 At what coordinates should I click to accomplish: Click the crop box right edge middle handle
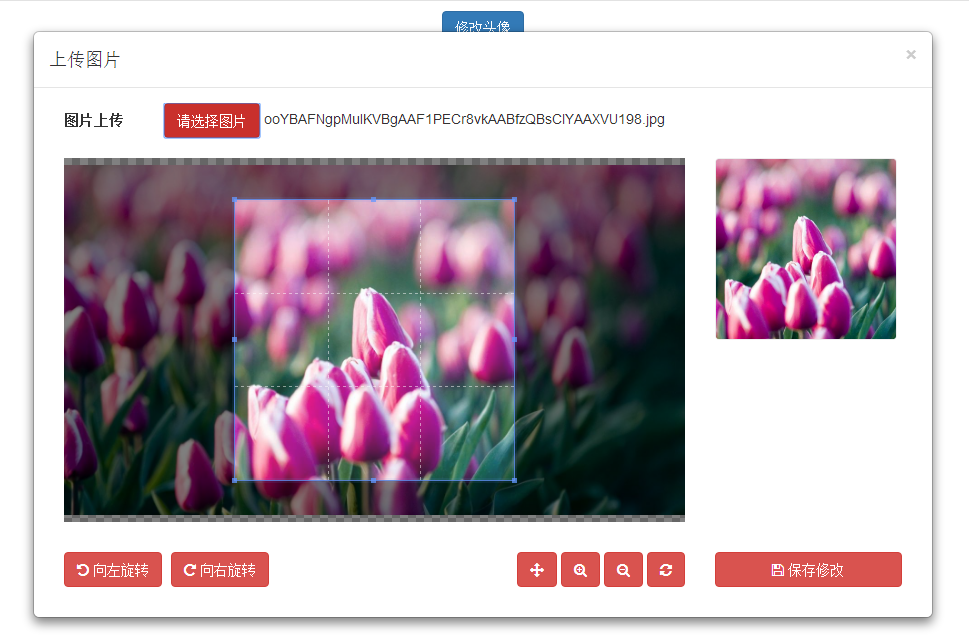(514, 340)
